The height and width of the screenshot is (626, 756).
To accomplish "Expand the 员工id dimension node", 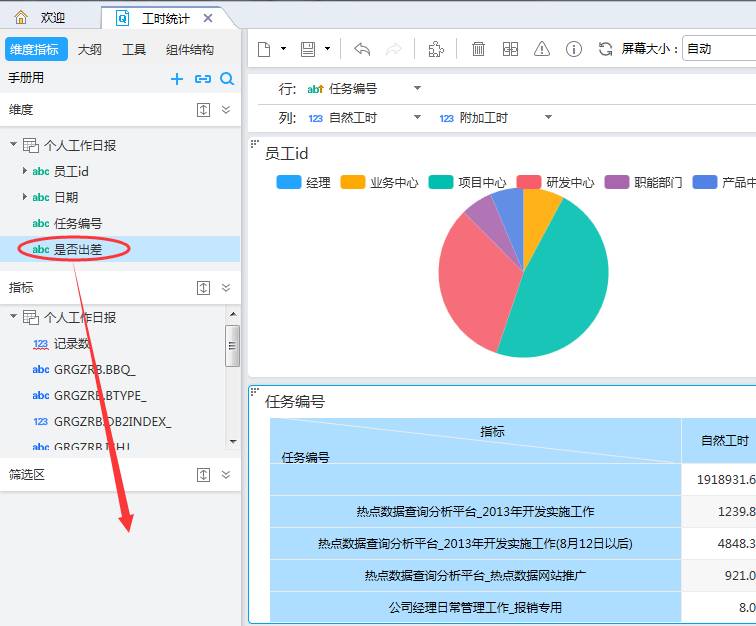I will [x=25, y=171].
